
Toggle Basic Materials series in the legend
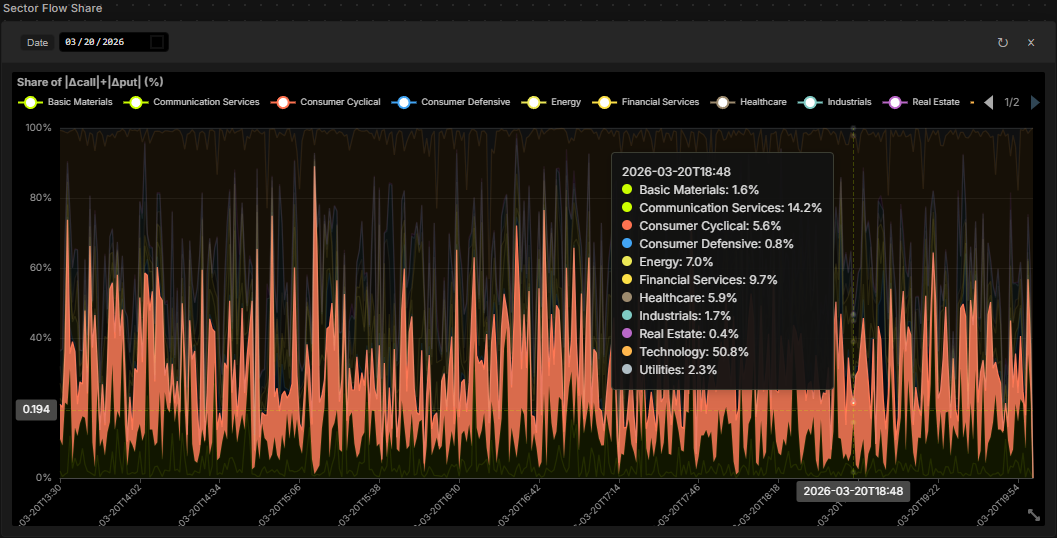click(31, 102)
